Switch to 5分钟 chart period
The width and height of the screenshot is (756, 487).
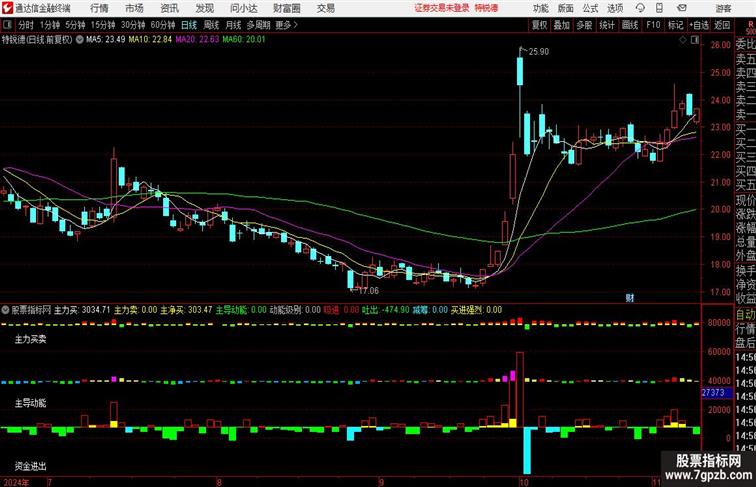tap(75, 25)
